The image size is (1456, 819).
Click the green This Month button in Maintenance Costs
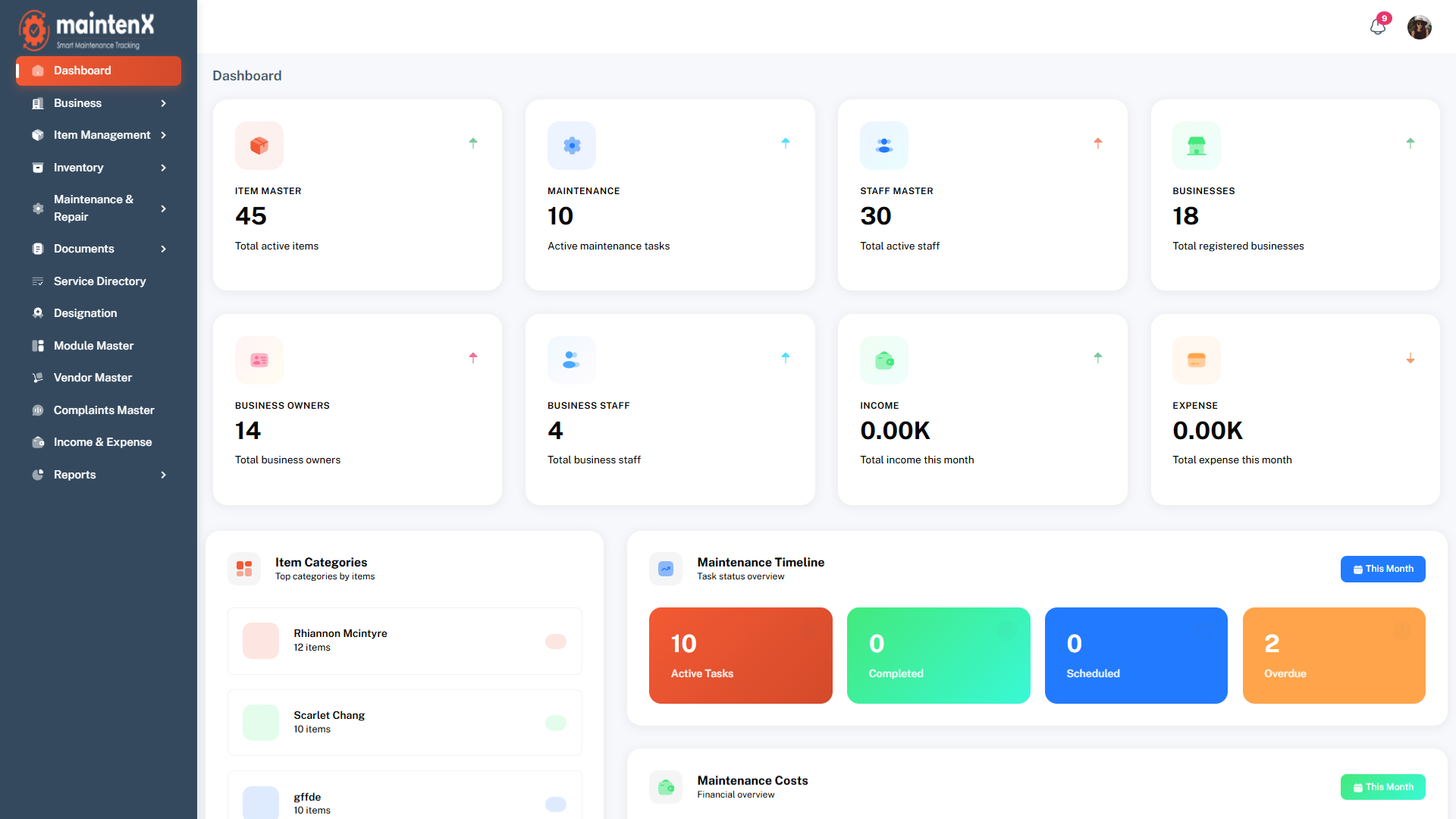pyautogui.click(x=1382, y=786)
